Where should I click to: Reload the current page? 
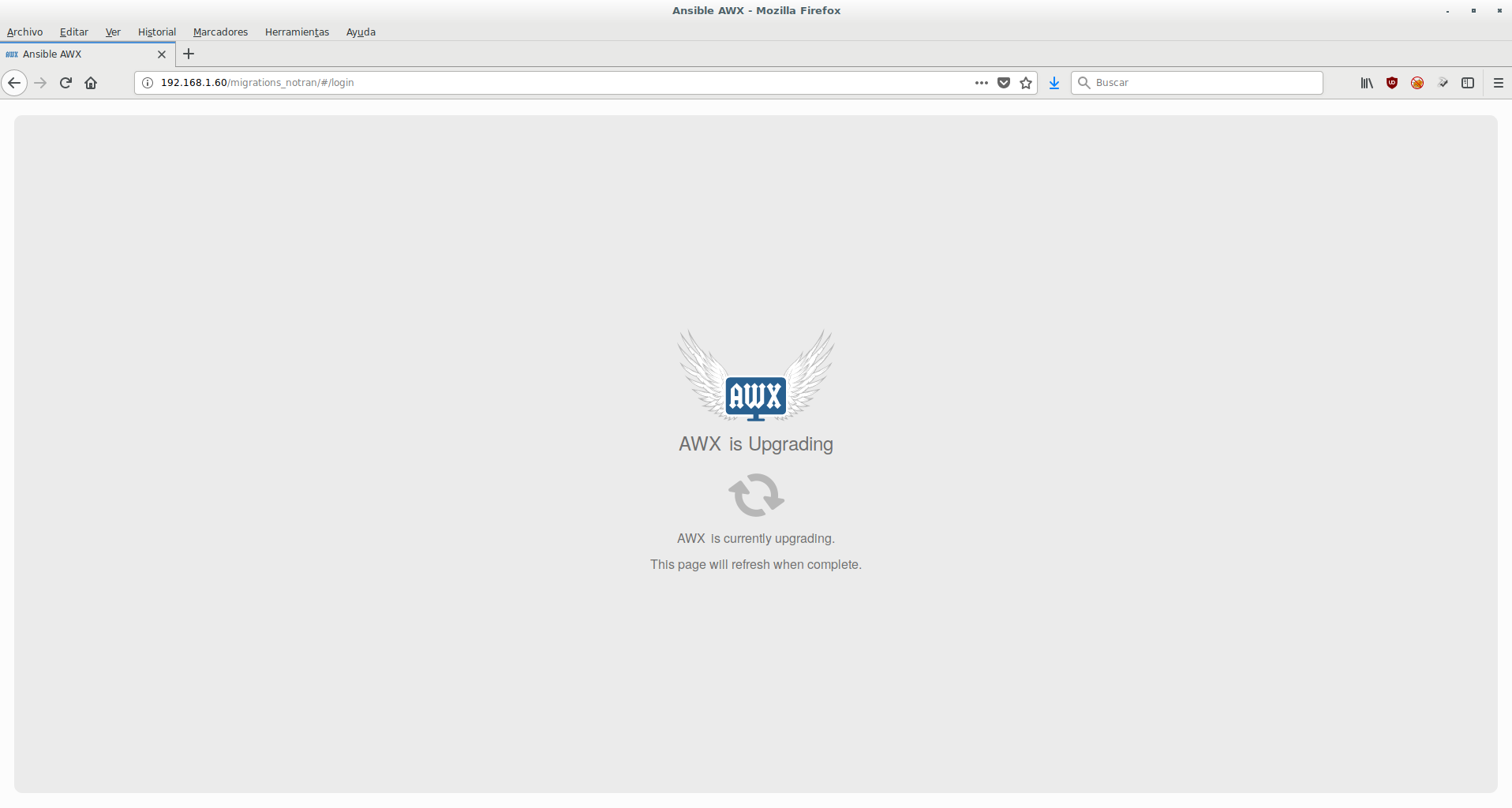tap(65, 83)
